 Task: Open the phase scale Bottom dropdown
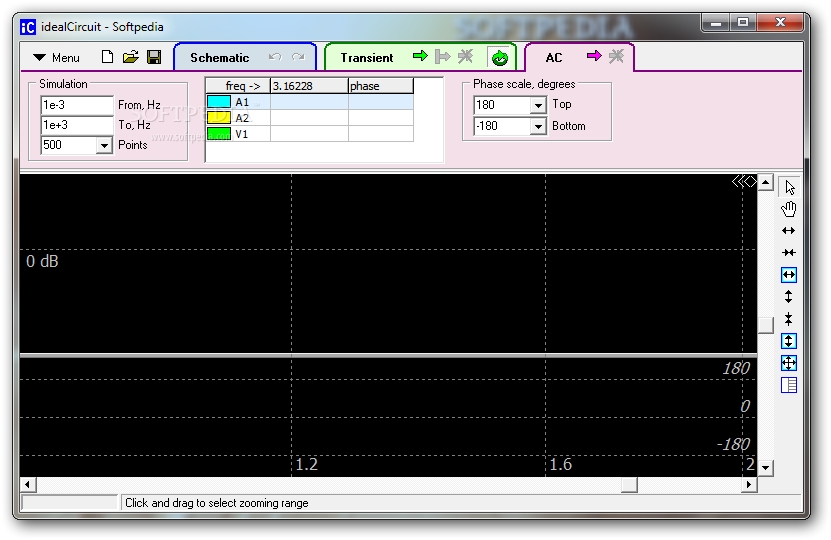(x=538, y=126)
